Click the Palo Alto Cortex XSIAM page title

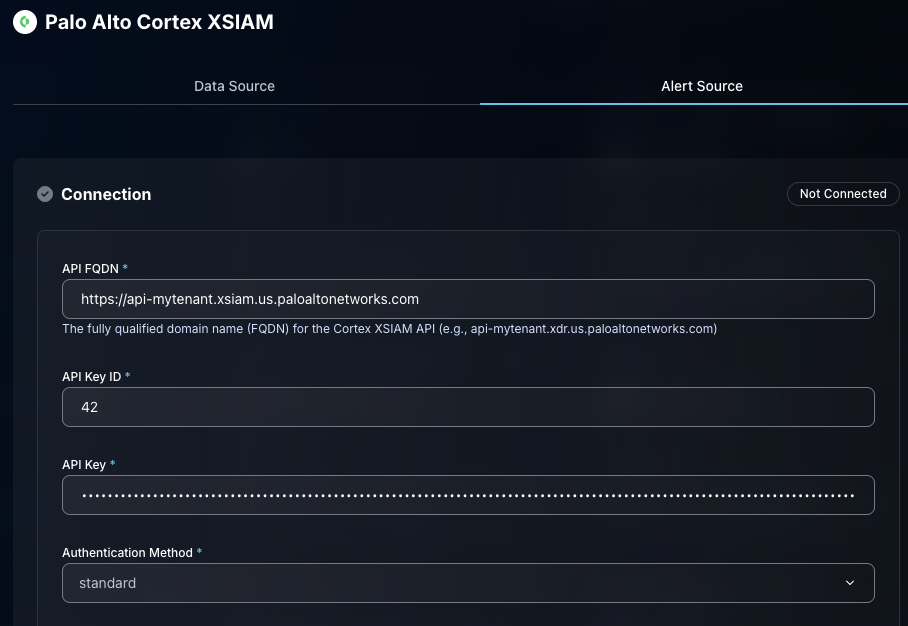pyautogui.click(x=159, y=22)
